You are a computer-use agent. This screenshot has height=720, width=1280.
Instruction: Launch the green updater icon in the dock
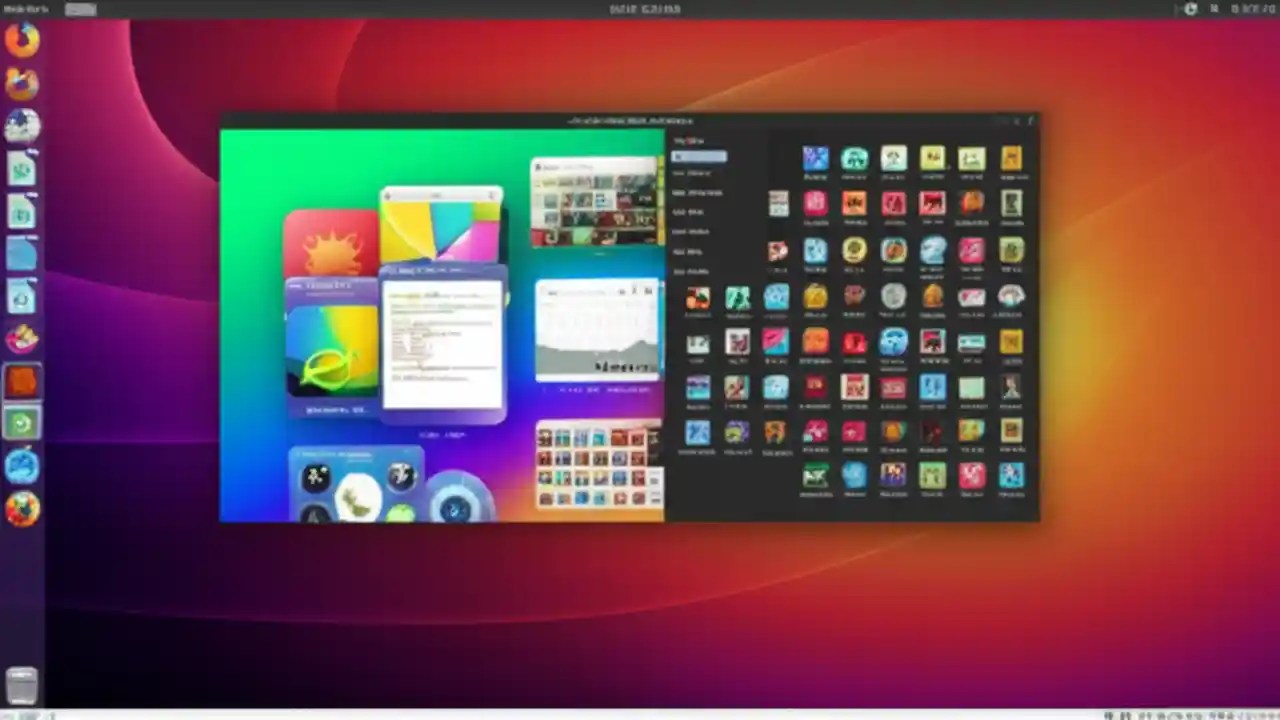pyautogui.click(x=22, y=422)
